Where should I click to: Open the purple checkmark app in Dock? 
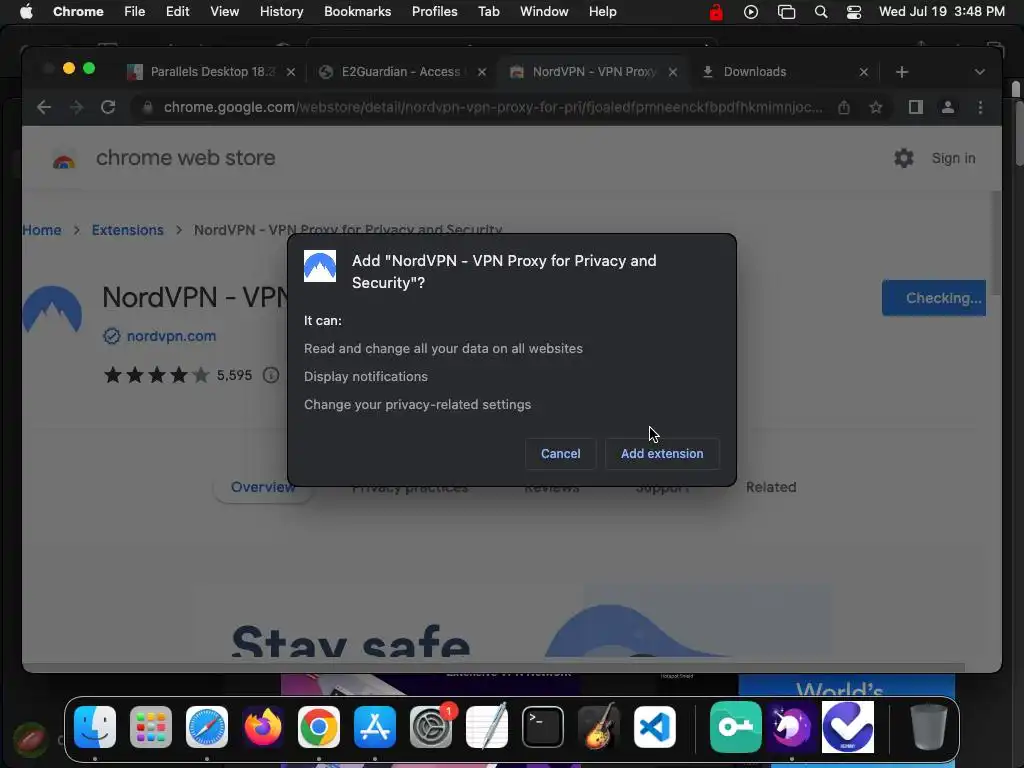[848, 727]
